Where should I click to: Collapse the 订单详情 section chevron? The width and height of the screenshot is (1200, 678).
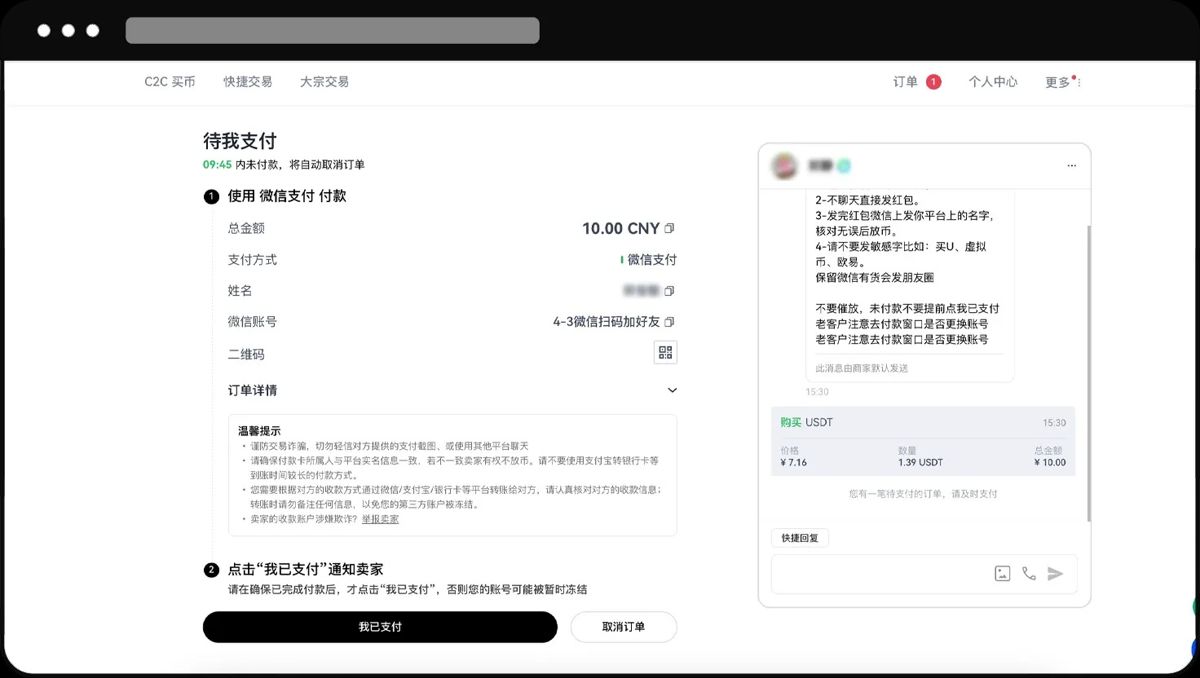click(672, 390)
